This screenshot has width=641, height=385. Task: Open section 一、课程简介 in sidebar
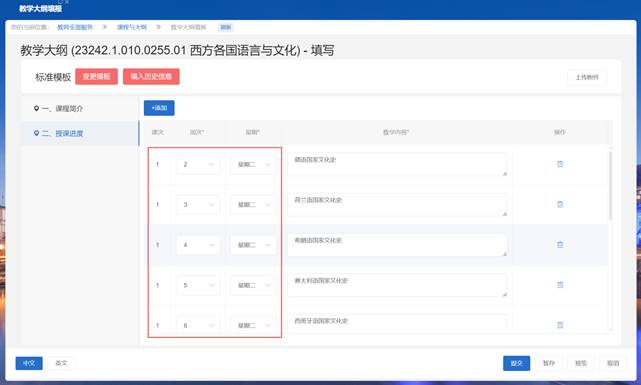(80, 109)
